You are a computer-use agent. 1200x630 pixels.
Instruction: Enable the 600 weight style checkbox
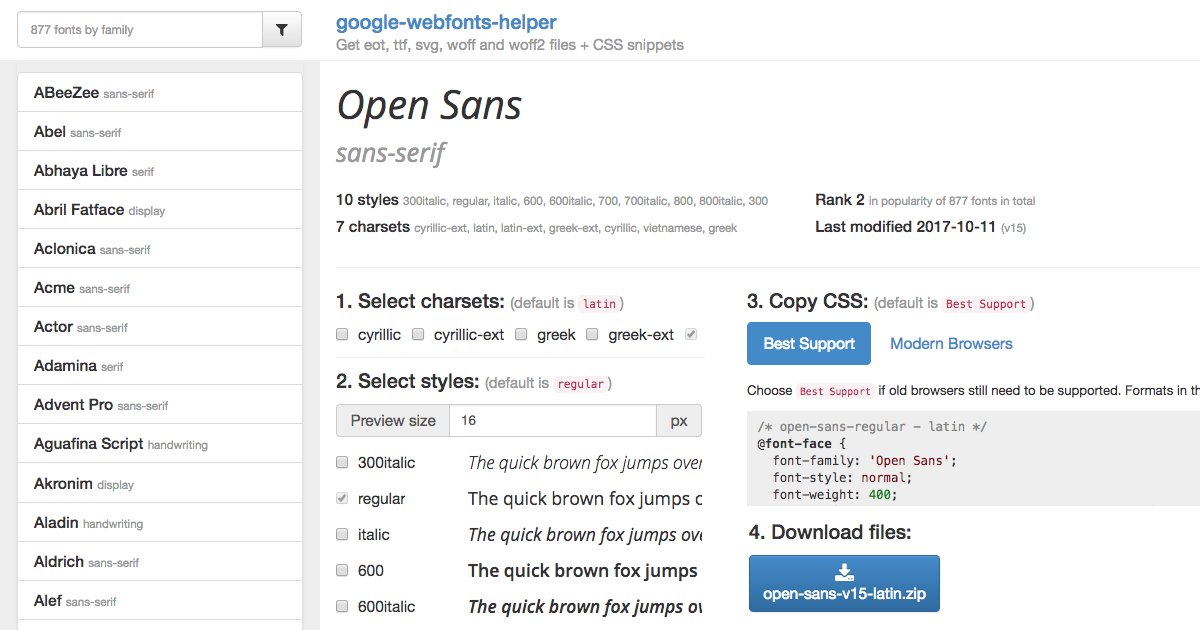coord(342,570)
